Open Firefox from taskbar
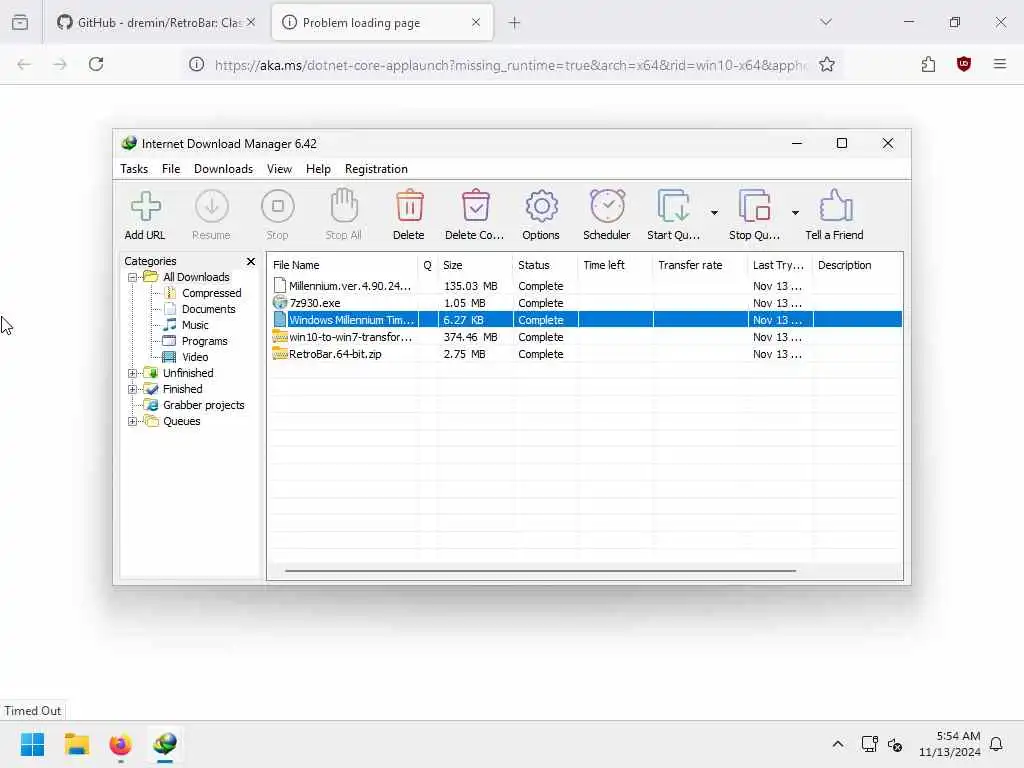 coord(121,744)
